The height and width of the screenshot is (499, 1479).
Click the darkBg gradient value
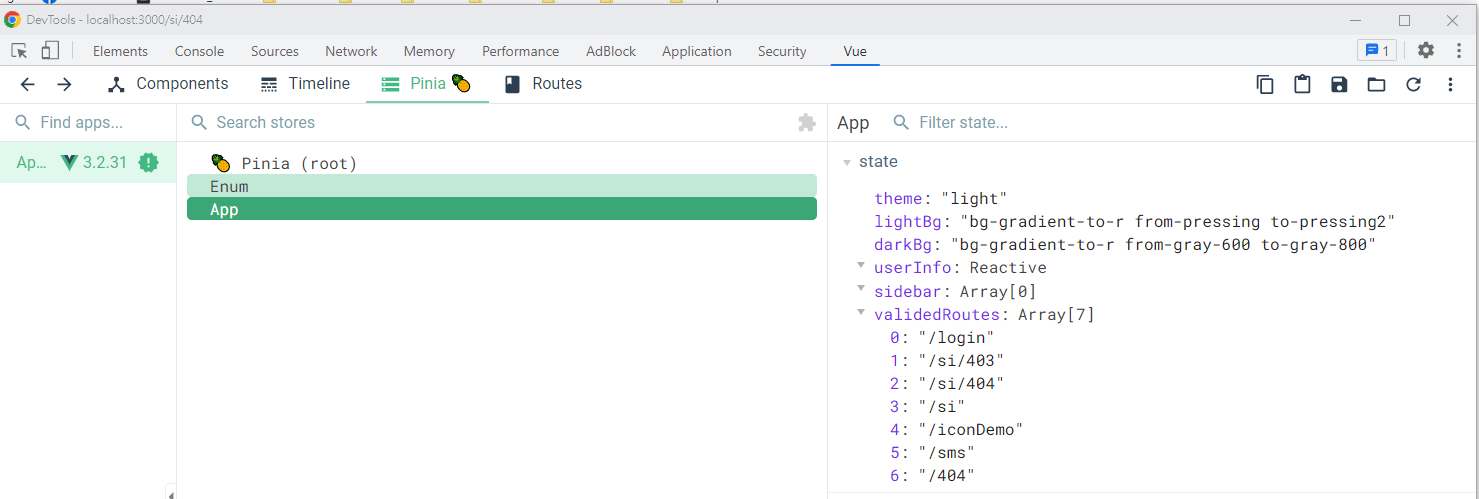1163,244
